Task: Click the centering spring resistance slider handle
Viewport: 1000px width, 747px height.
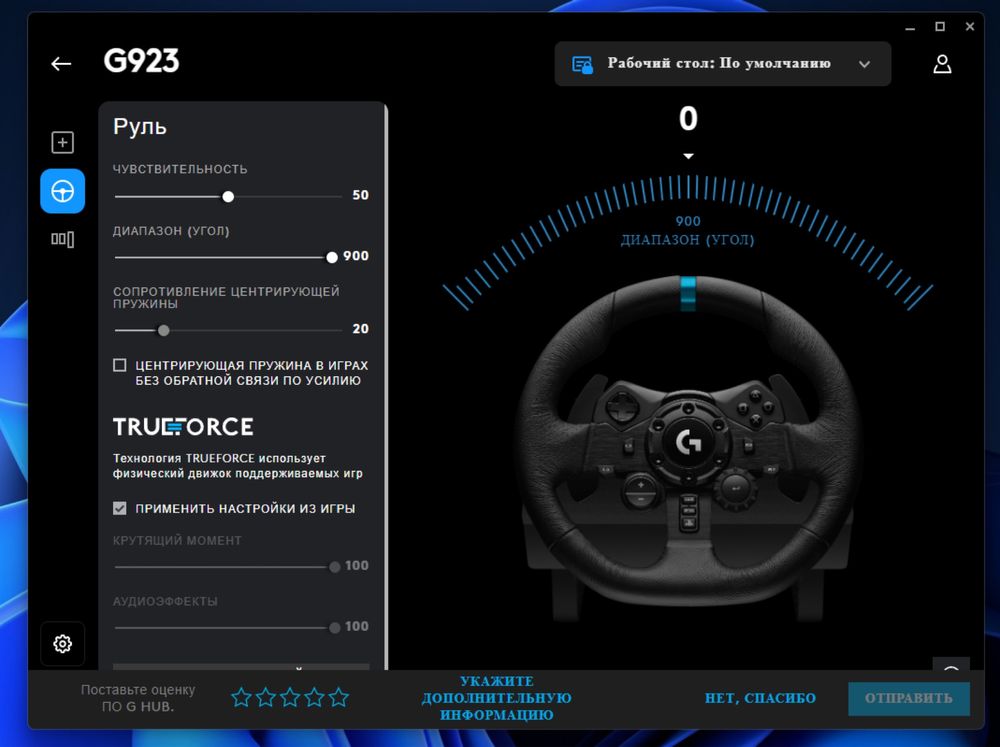Action: tap(163, 330)
